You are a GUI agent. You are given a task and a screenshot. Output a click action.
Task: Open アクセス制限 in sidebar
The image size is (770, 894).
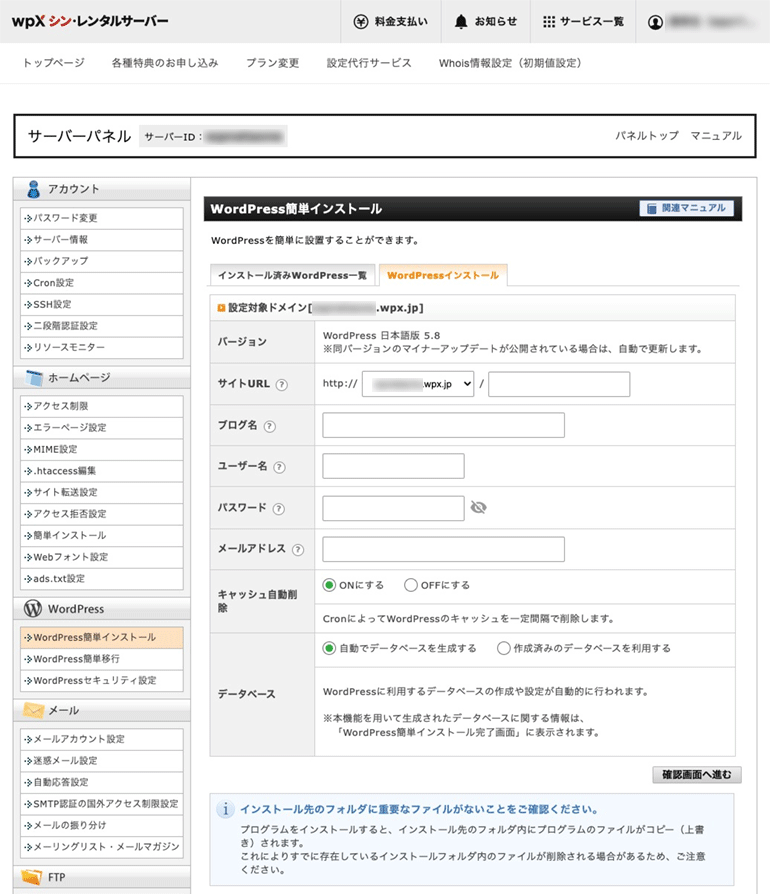(102, 406)
